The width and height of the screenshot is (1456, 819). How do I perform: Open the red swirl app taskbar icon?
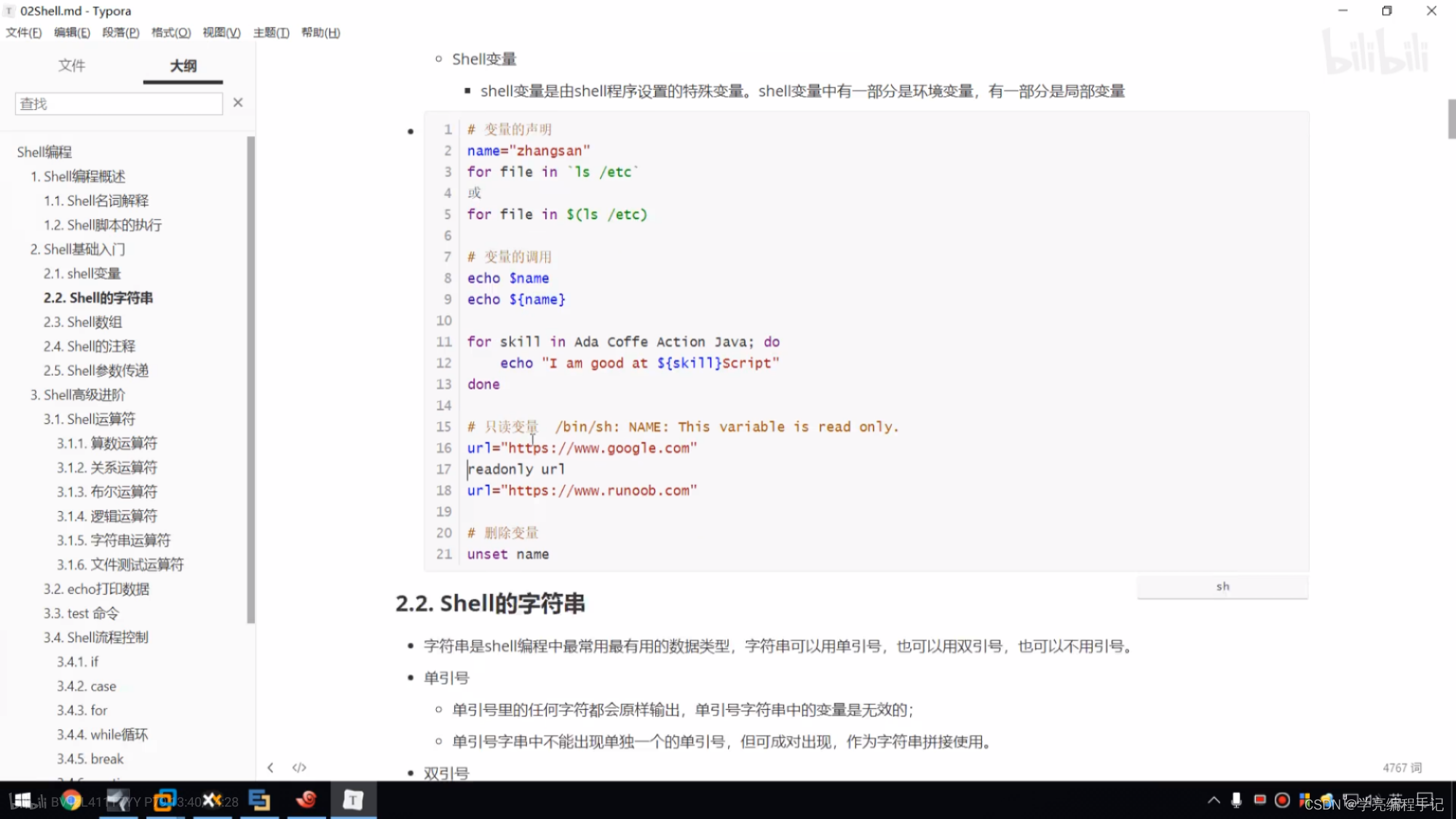pyautogui.click(x=306, y=801)
